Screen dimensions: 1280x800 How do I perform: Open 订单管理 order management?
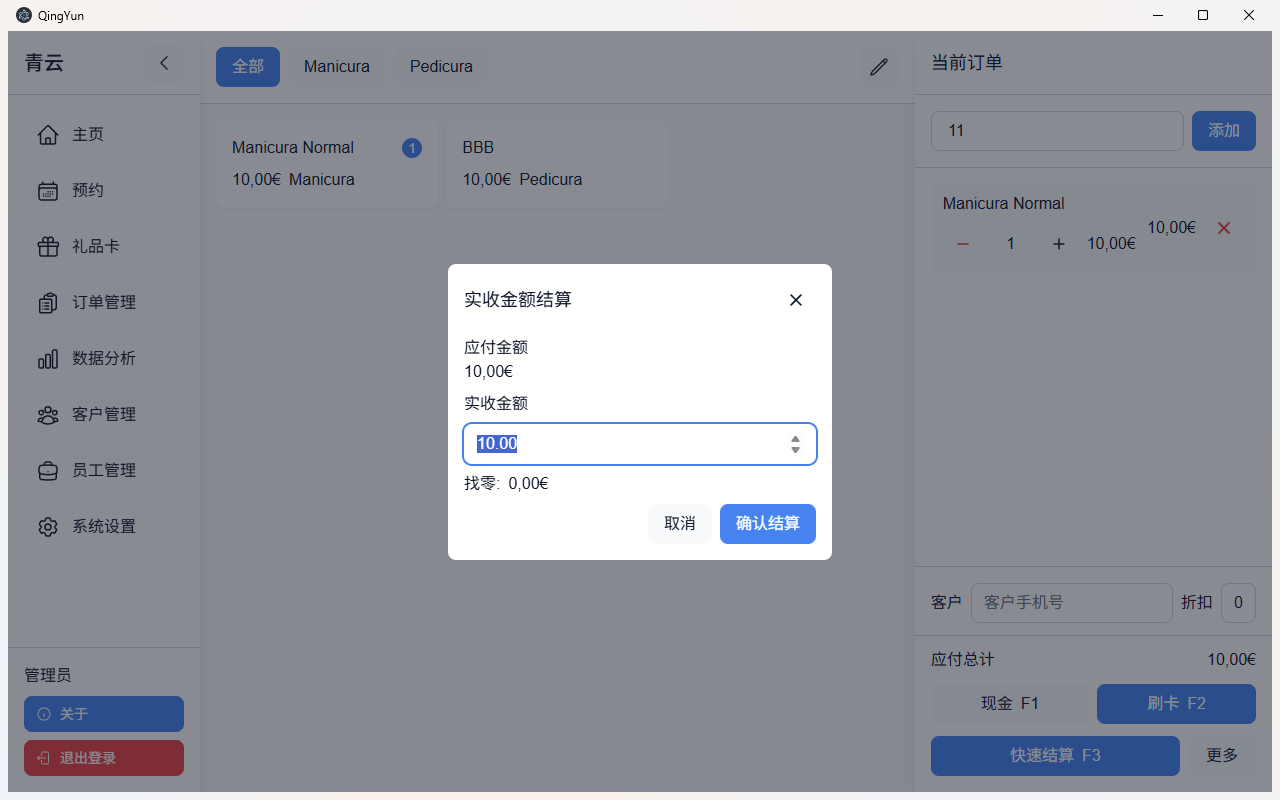(104, 302)
